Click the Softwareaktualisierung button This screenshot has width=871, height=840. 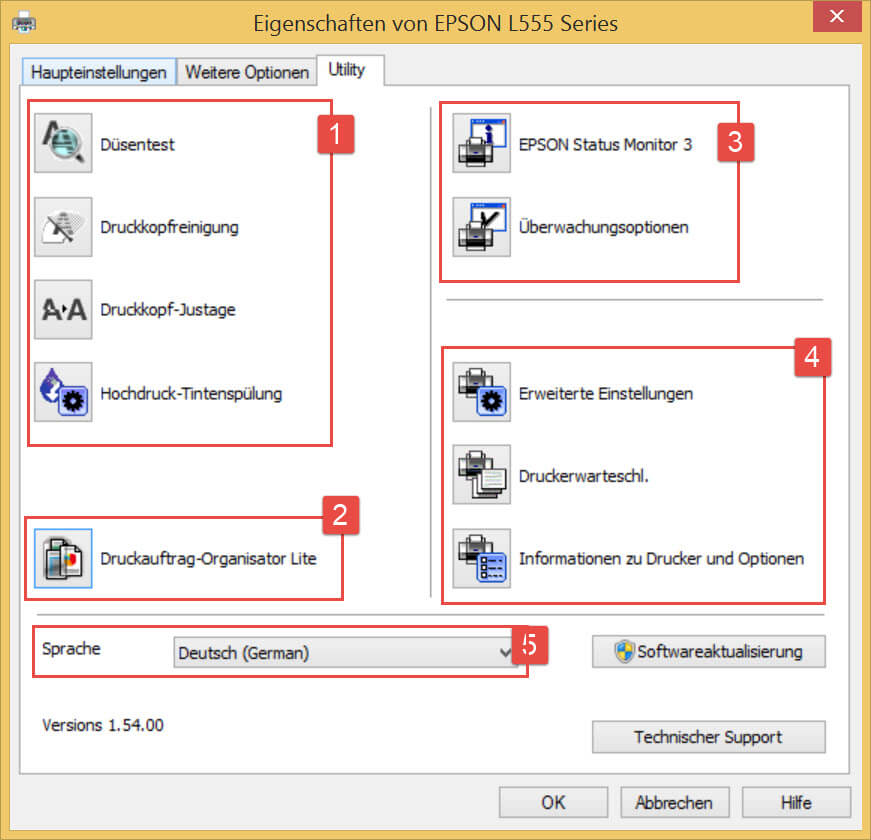pyautogui.click(x=709, y=651)
